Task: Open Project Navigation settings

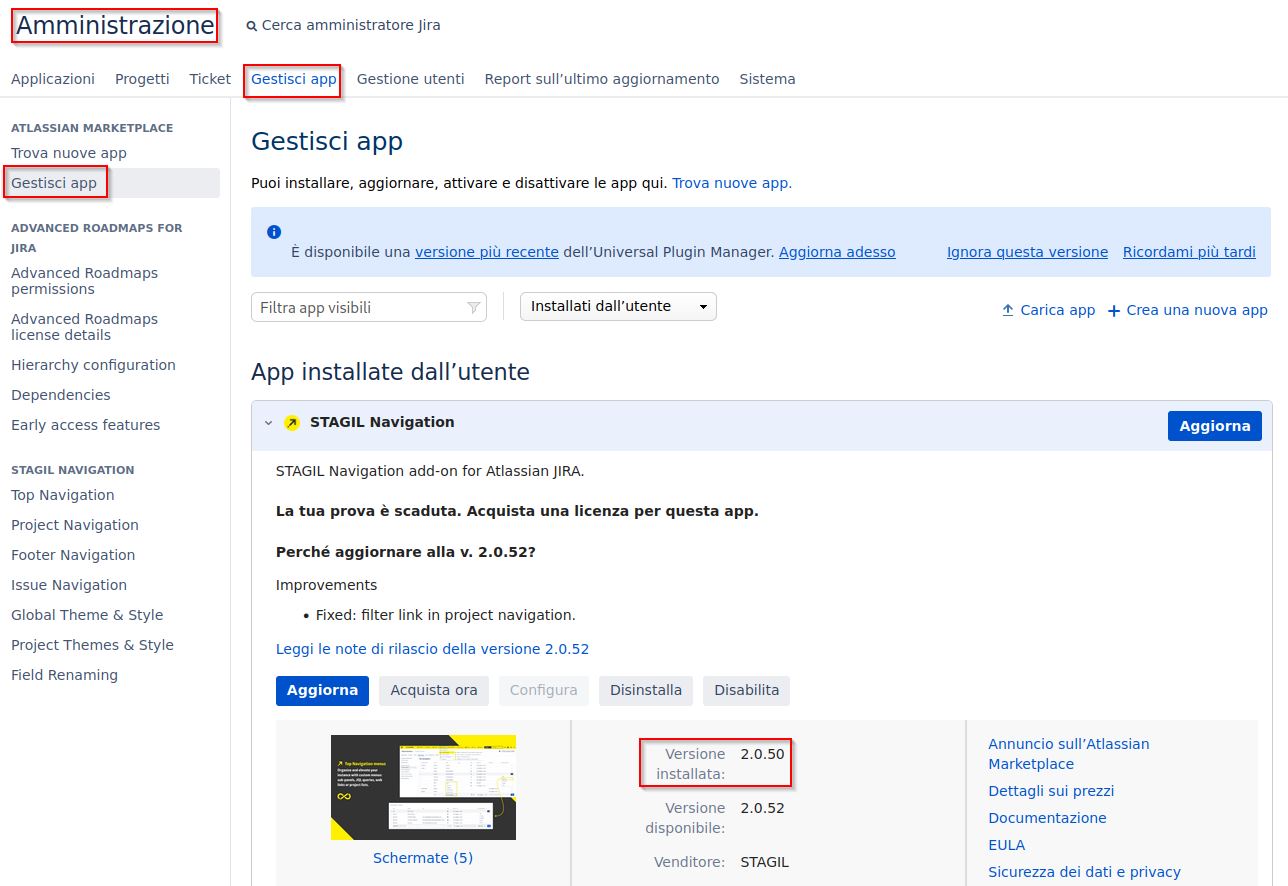Action: (x=75, y=525)
